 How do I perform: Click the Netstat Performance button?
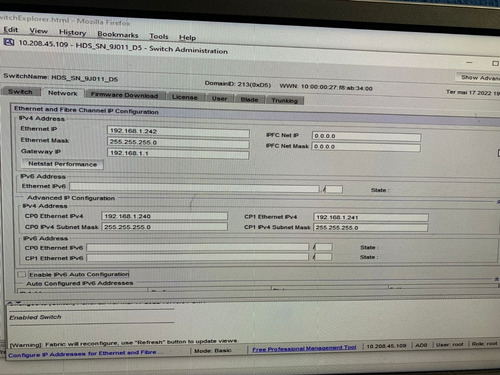(x=62, y=164)
